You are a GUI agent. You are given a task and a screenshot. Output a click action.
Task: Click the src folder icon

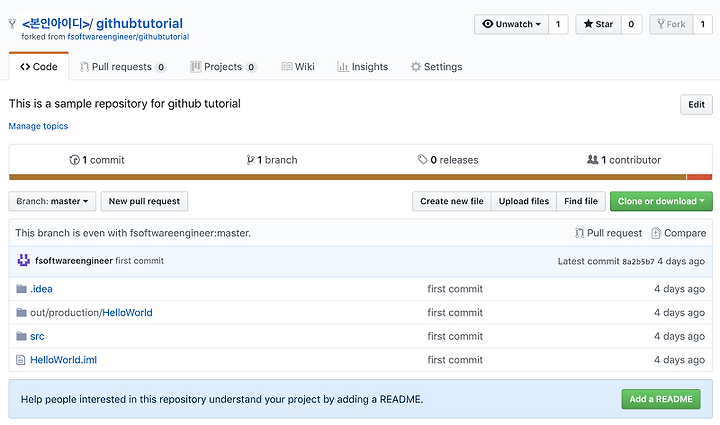tap(21, 336)
